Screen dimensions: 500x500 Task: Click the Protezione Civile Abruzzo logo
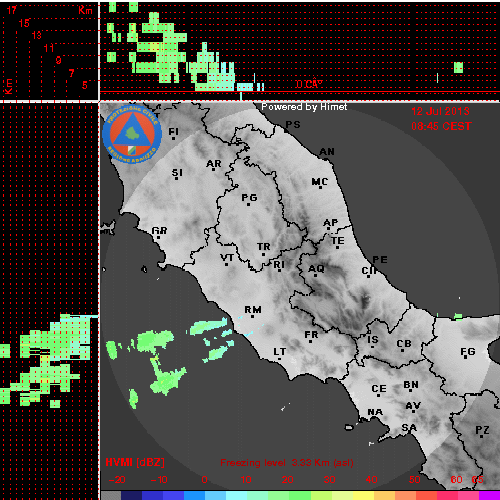[x=132, y=135]
